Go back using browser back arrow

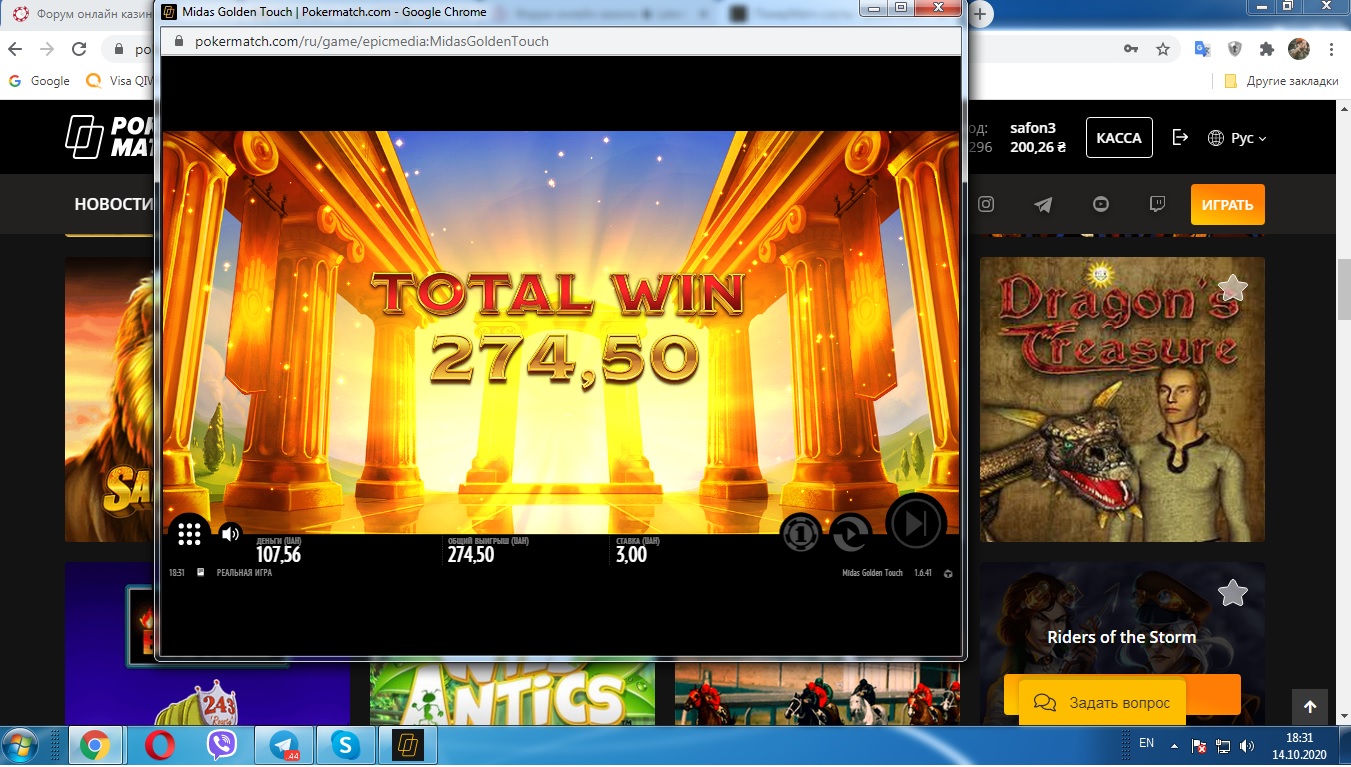[x=15, y=49]
